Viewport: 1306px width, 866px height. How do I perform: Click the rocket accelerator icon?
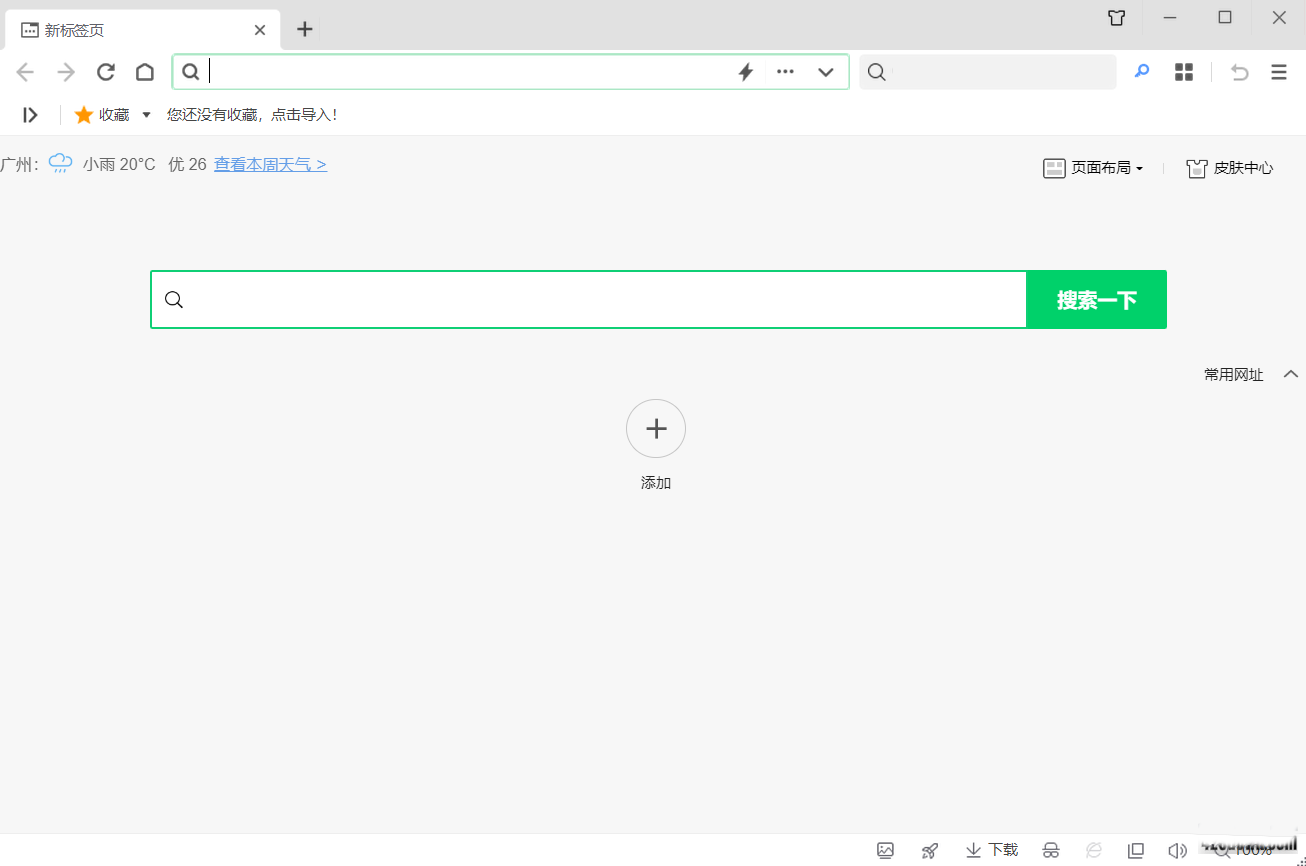coord(930,850)
